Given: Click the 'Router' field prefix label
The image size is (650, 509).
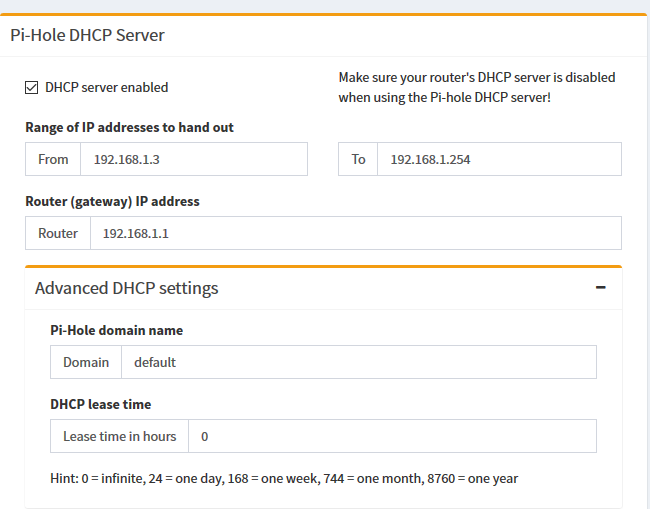Looking at the screenshot, I should 58,233.
